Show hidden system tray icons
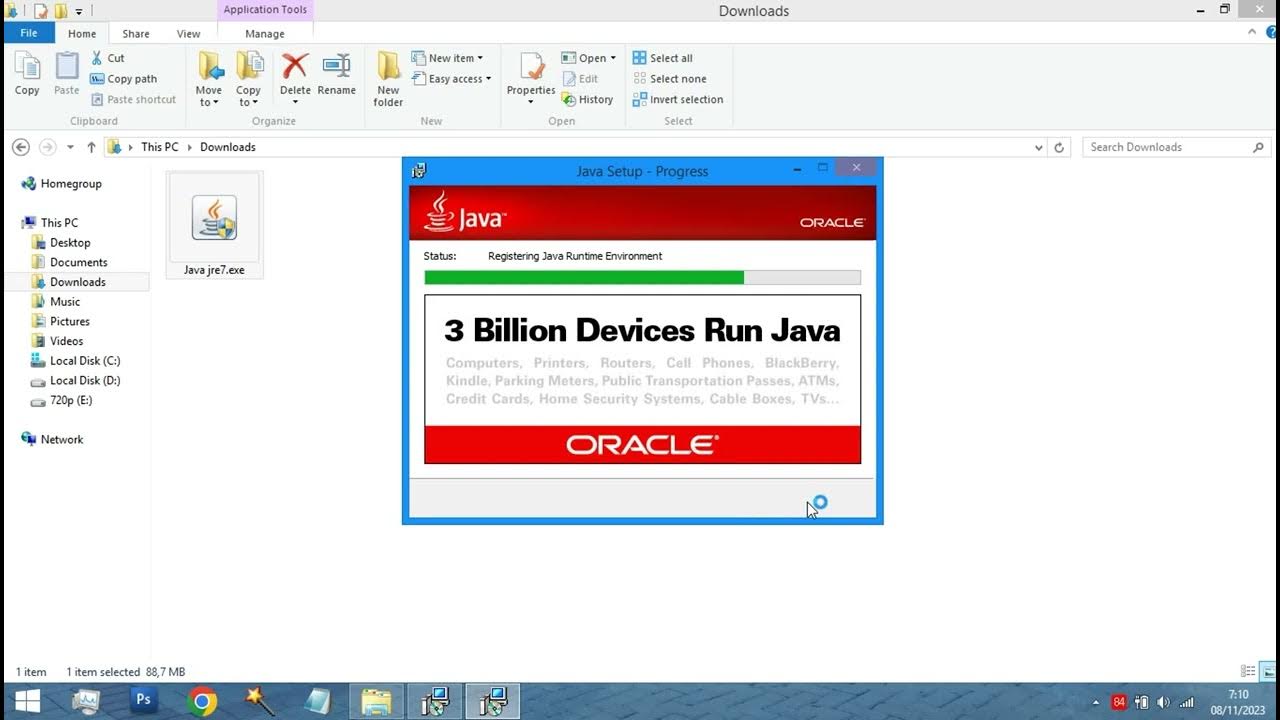 point(1096,703)
